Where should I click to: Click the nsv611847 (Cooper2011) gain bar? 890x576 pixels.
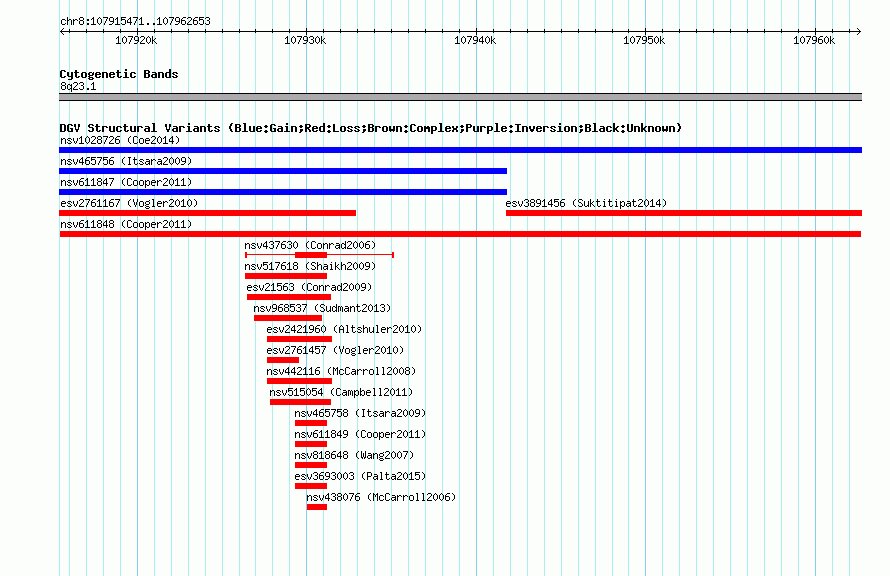coord(283,192)
